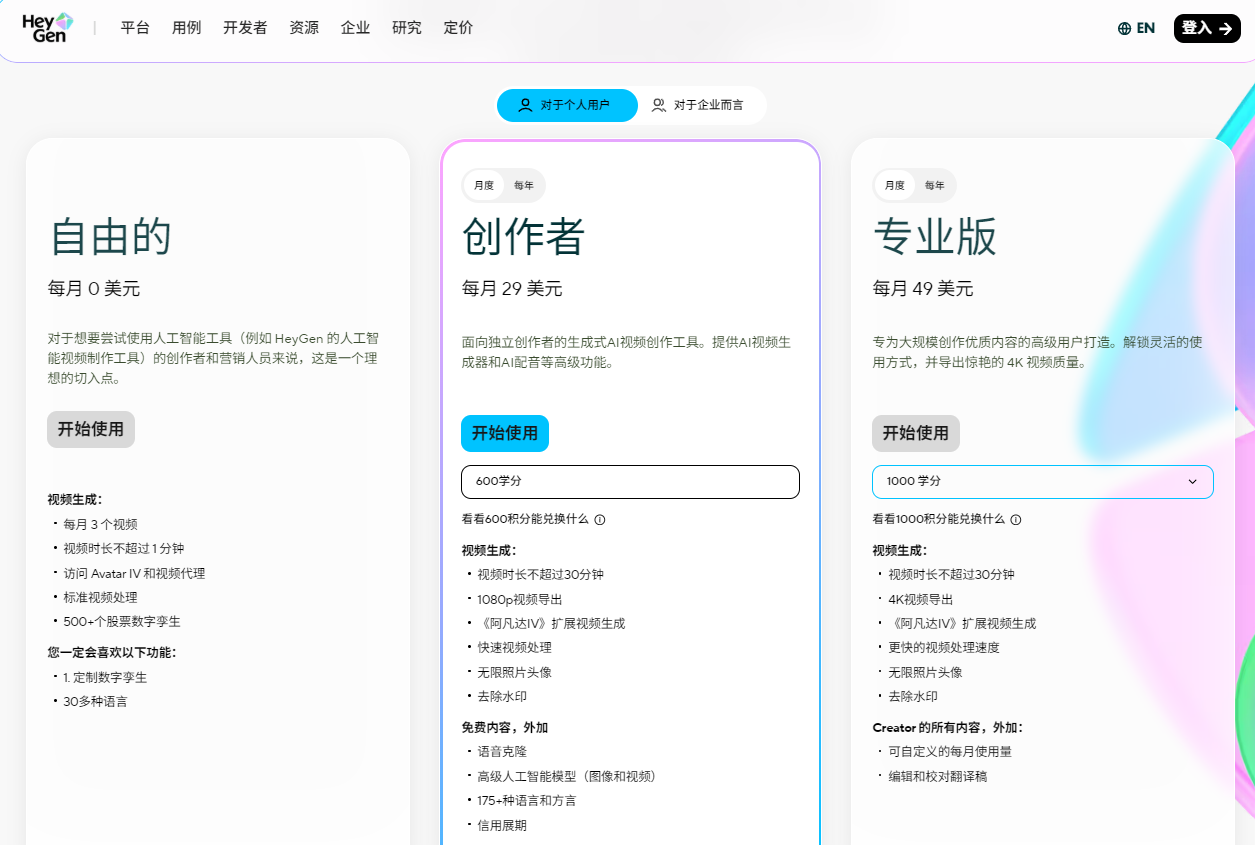Screen dimensions: 1255x845
Task: Click 快速视频处理 feature
Action: 514,648
